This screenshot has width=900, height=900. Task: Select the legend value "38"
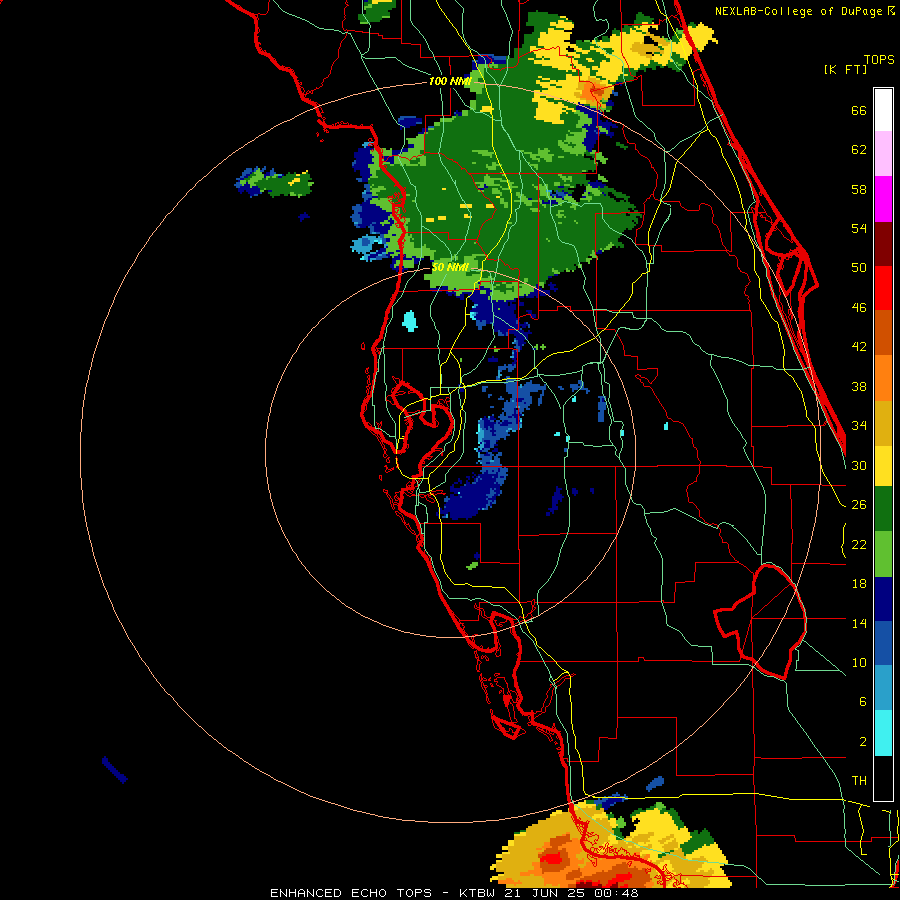[x=859, y=386]
